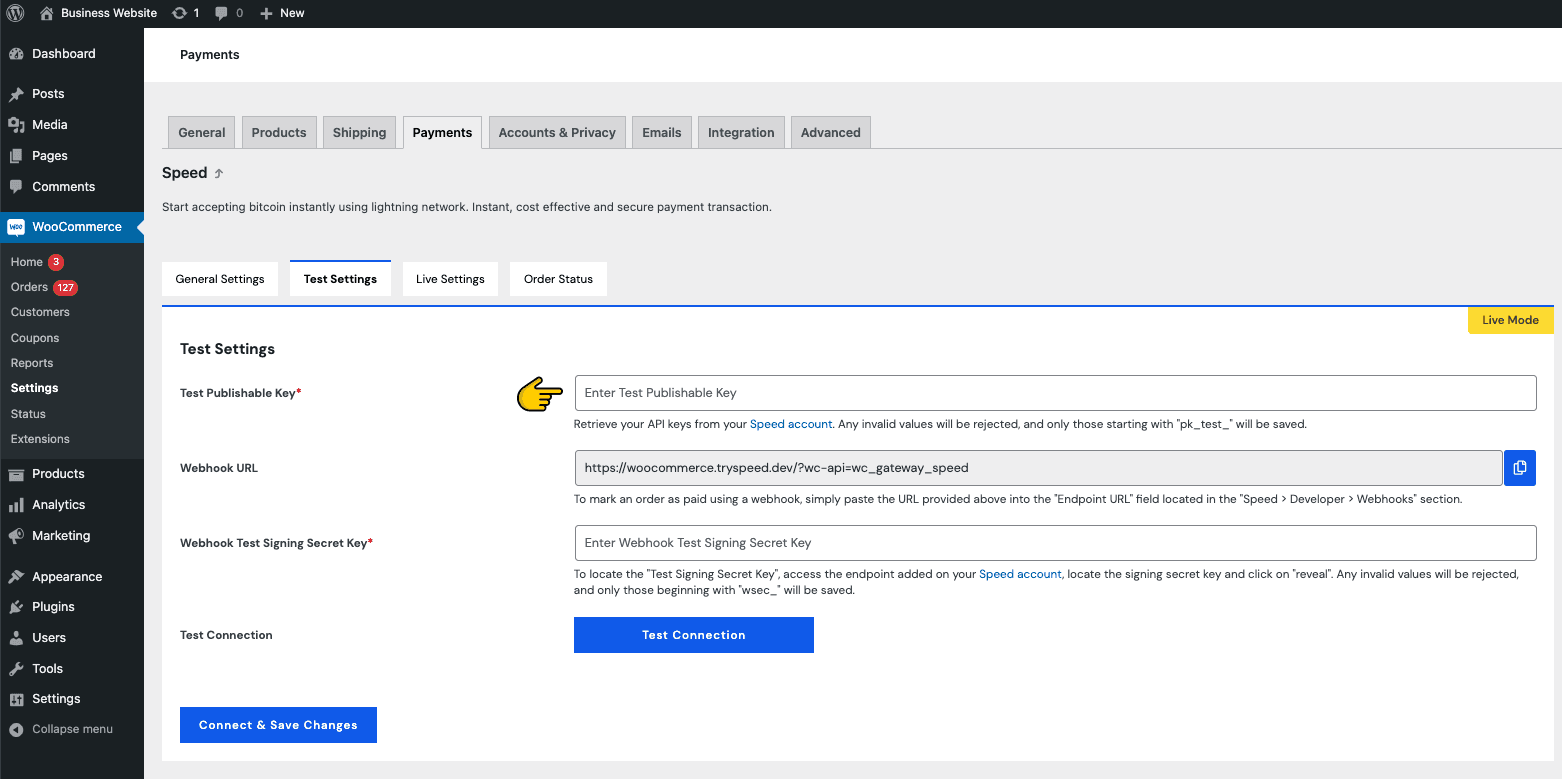This screenshot has height=779, width=1562.
Task: Open the Media library icon
Action: coord(16,125)
